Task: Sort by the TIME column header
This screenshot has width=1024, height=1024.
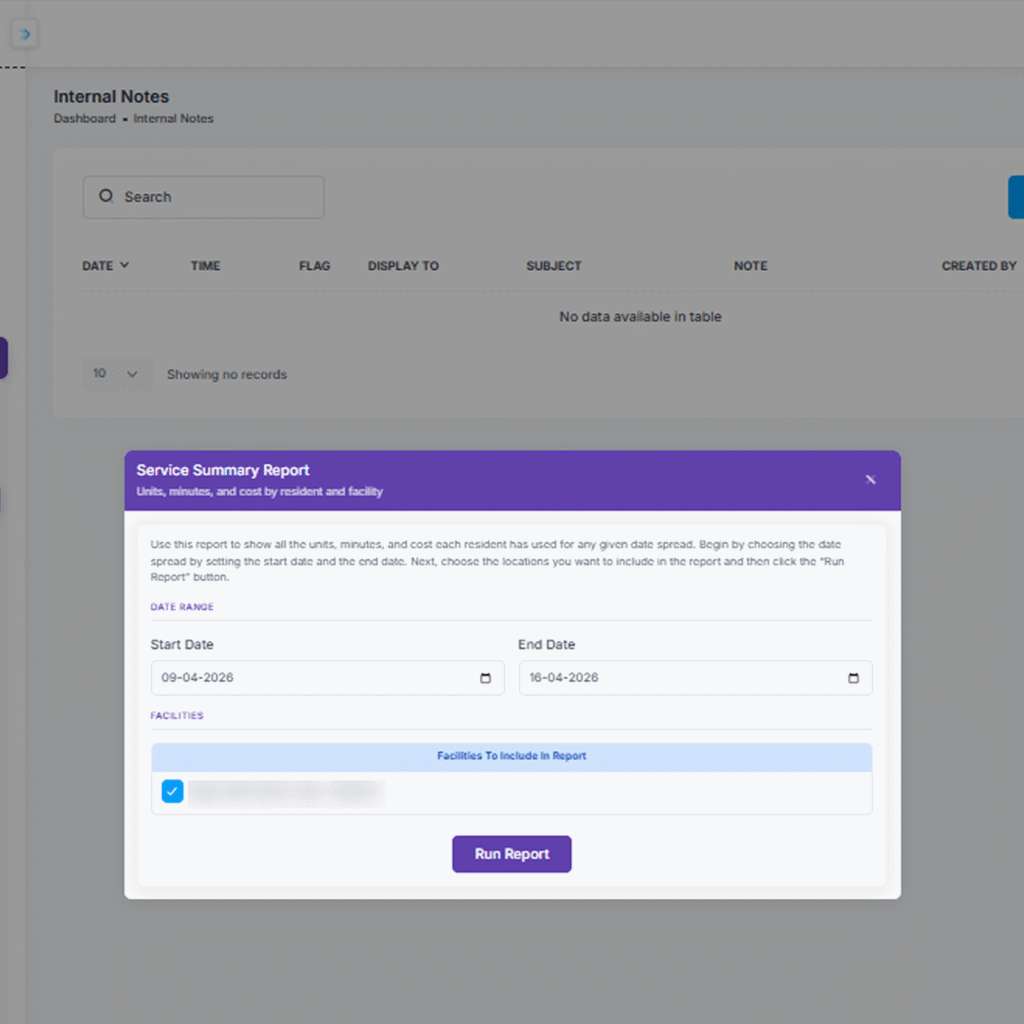Action: [205, 266]
